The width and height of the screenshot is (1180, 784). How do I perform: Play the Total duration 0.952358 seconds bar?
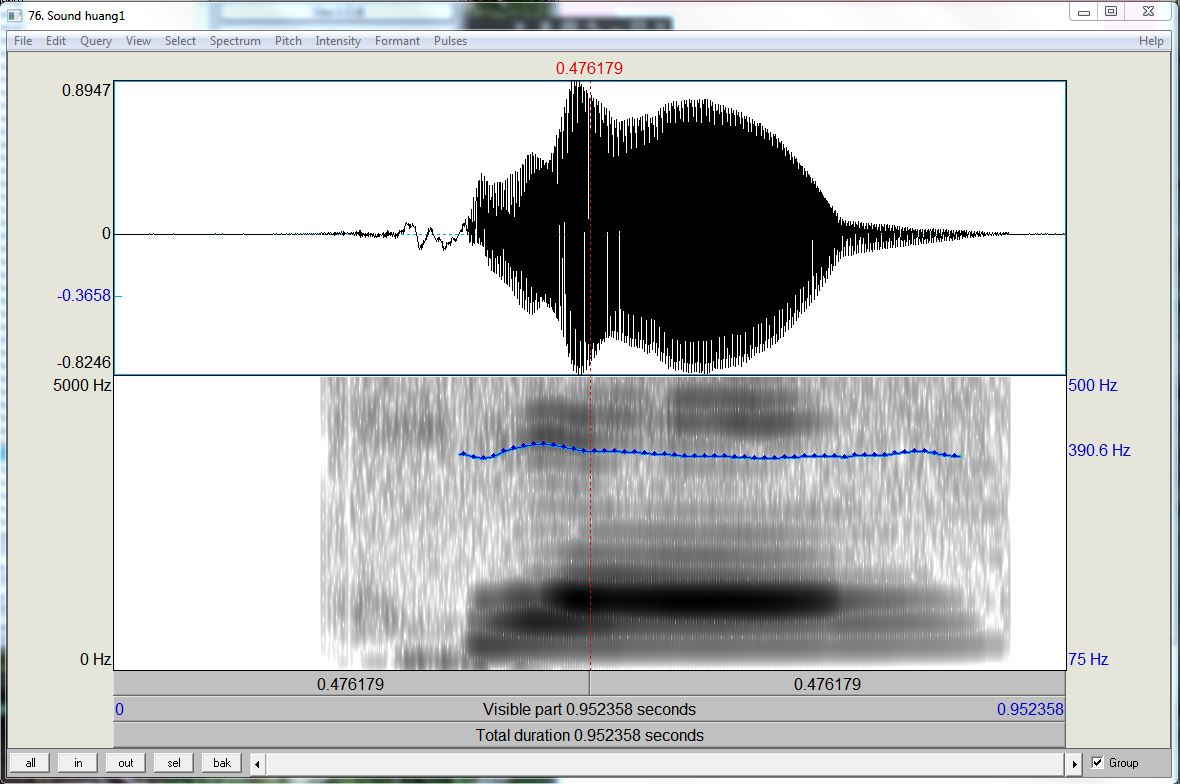coord(589,735)
